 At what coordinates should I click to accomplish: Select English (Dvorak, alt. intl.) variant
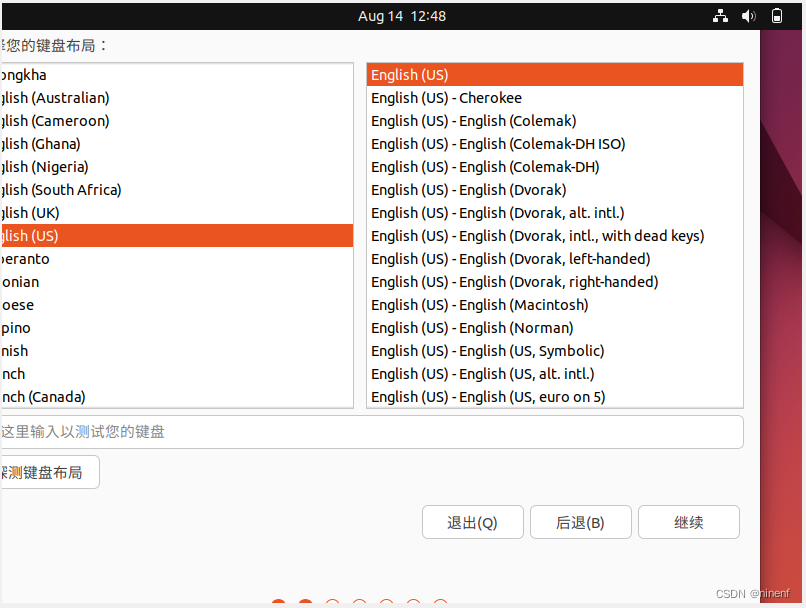555,213
